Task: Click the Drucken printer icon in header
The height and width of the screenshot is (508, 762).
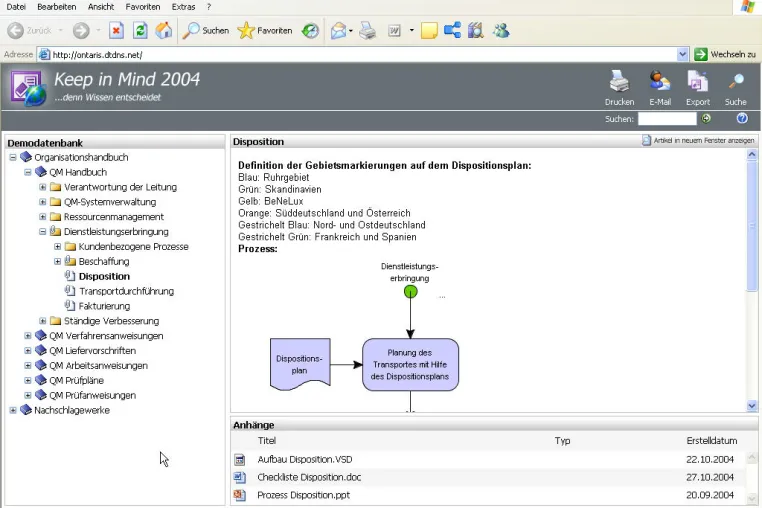Action: click(x=619, y=81)
